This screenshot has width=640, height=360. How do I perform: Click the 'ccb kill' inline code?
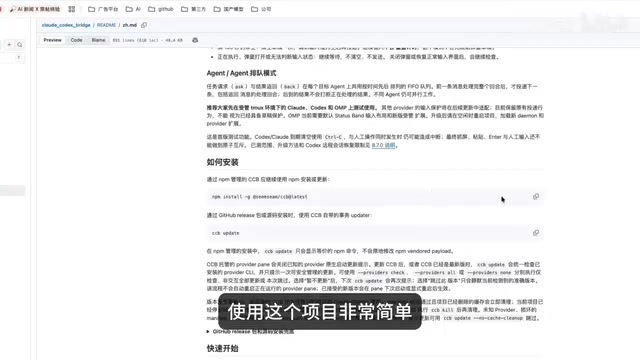point(442,310)
